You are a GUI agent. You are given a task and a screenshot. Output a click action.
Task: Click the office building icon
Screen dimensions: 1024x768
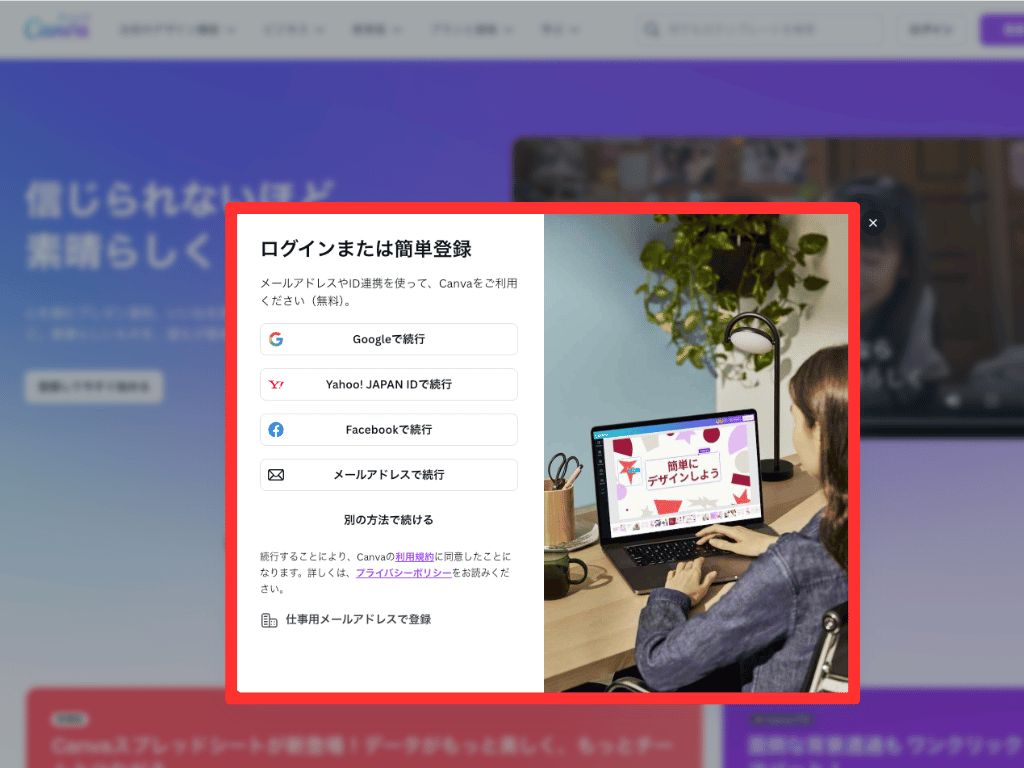pos(269,620)
